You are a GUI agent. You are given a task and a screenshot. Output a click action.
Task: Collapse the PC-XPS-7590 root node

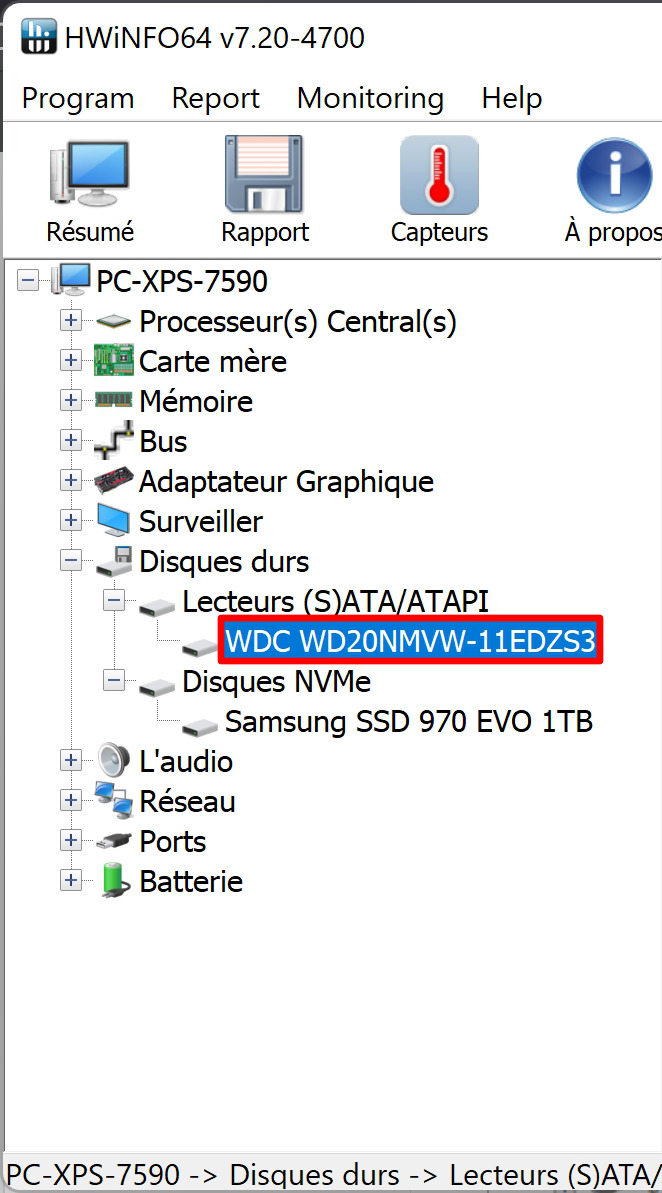point(27,281)
